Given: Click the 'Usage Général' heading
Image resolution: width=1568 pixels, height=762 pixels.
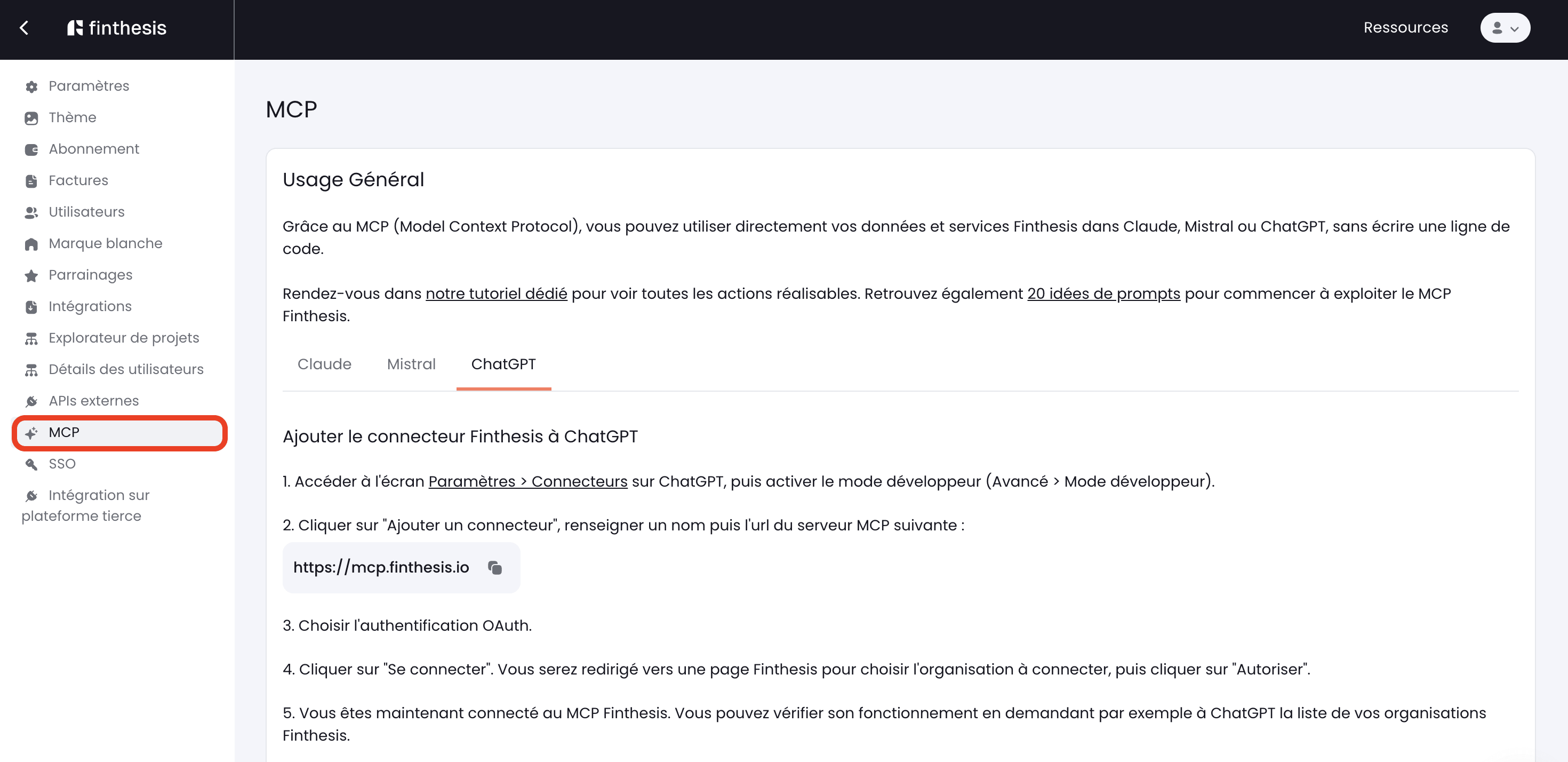Looking at the screenshot, I should click(x=353, y=180).
